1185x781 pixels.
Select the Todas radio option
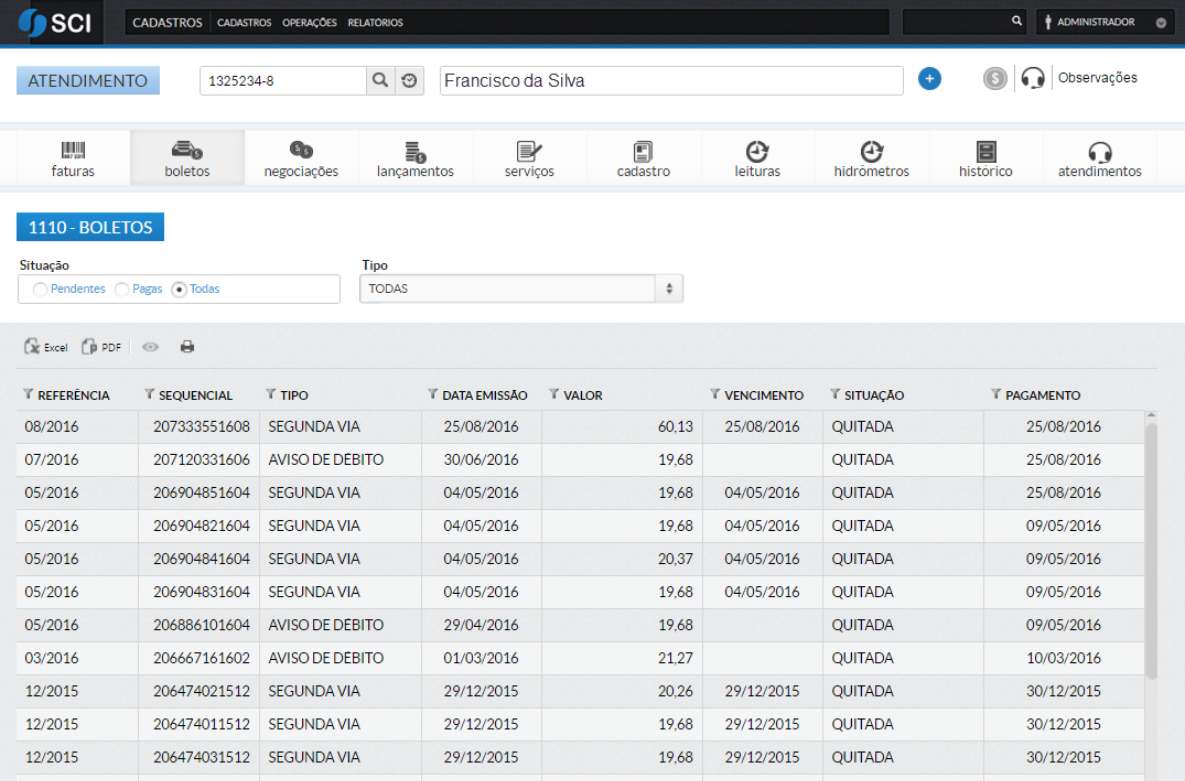coord(180,289)
